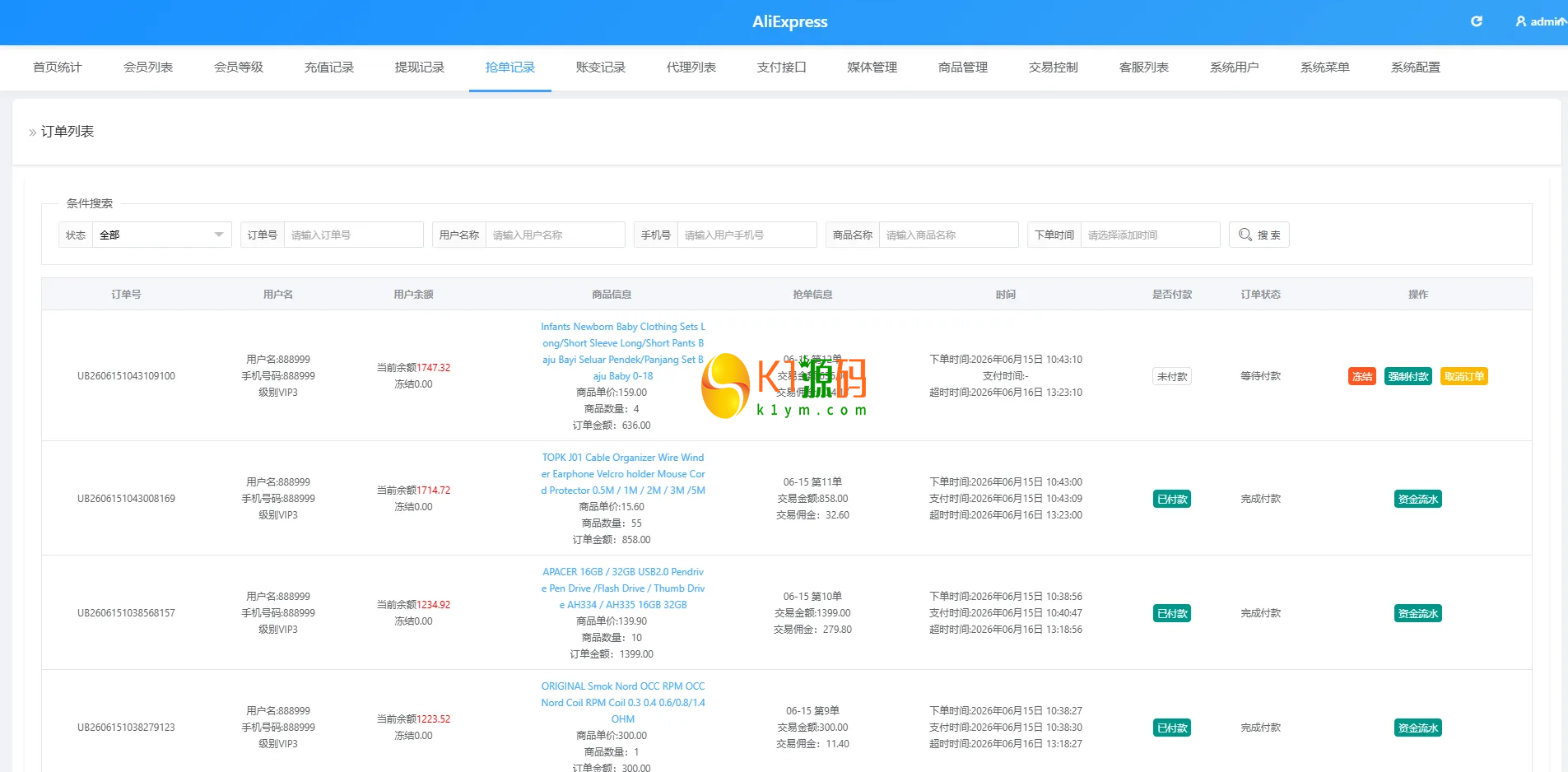Click 商品信息 column header
This screenshot has height=772, width=1568.
click(x=612, y=295)
